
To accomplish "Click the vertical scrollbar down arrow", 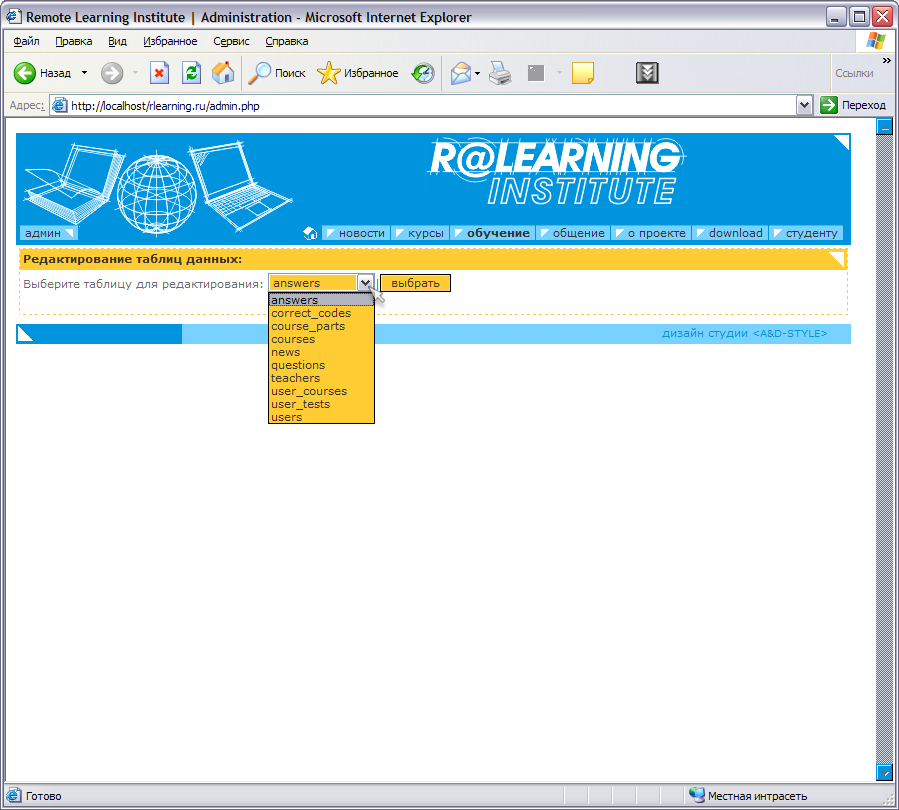I will click(x=885, y=772).
